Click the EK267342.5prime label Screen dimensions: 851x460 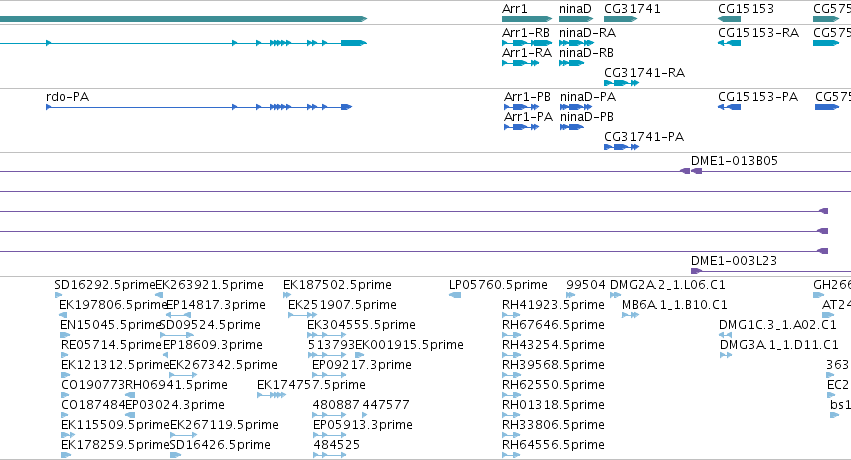coord(224,365)
